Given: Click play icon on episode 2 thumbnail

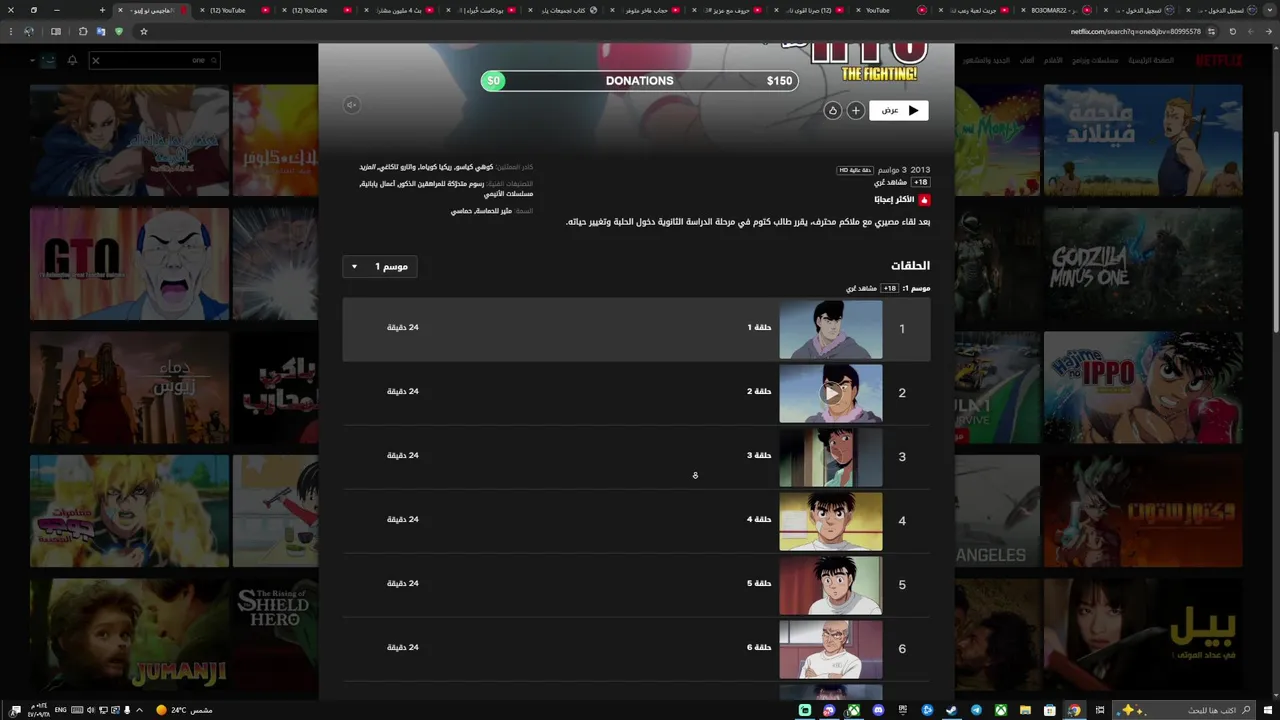Looking at the screenshot, I should click(x=831, y=393).
